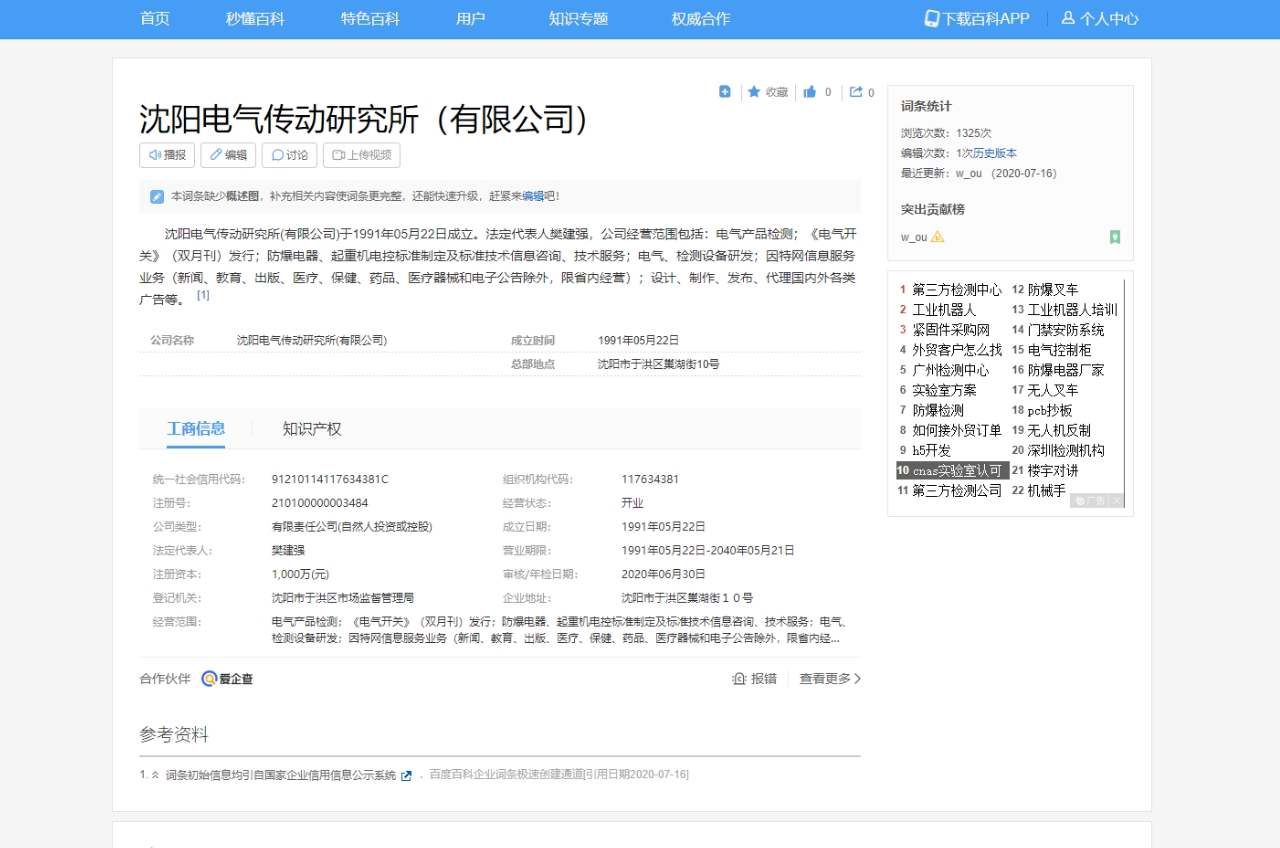Give a thumbs up on this entry
Screen dimensions: 1280x848
click(x=810, y=91)
